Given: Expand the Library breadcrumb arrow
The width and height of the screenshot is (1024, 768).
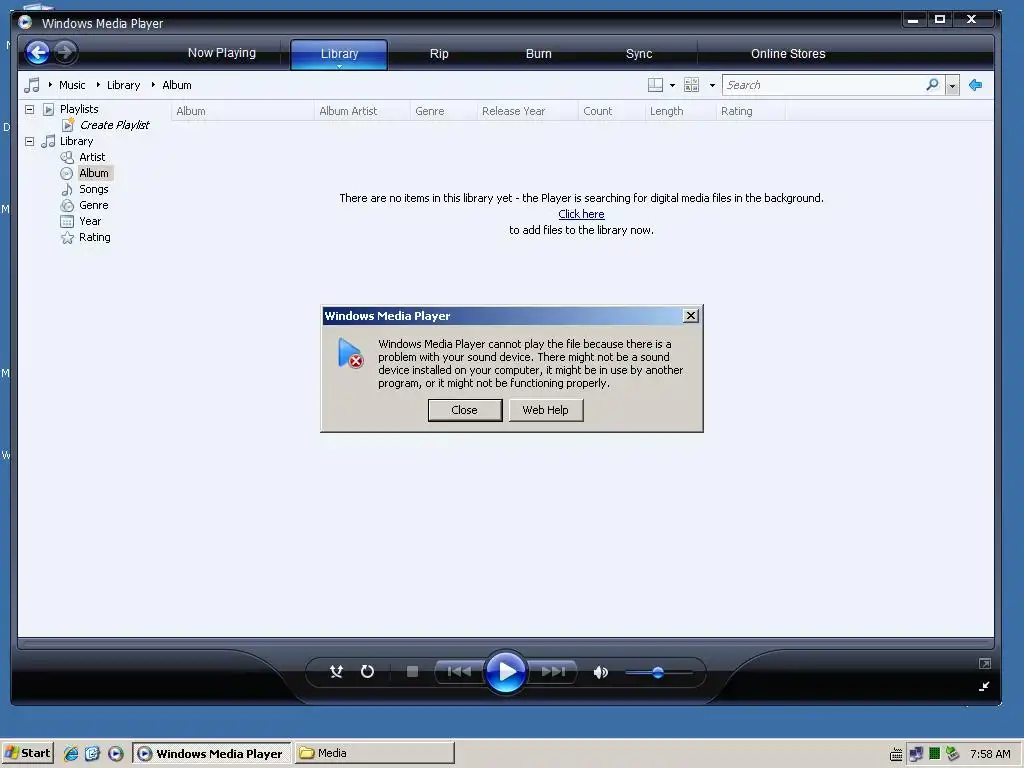Looking at the screenshot, I should point(98,85).
